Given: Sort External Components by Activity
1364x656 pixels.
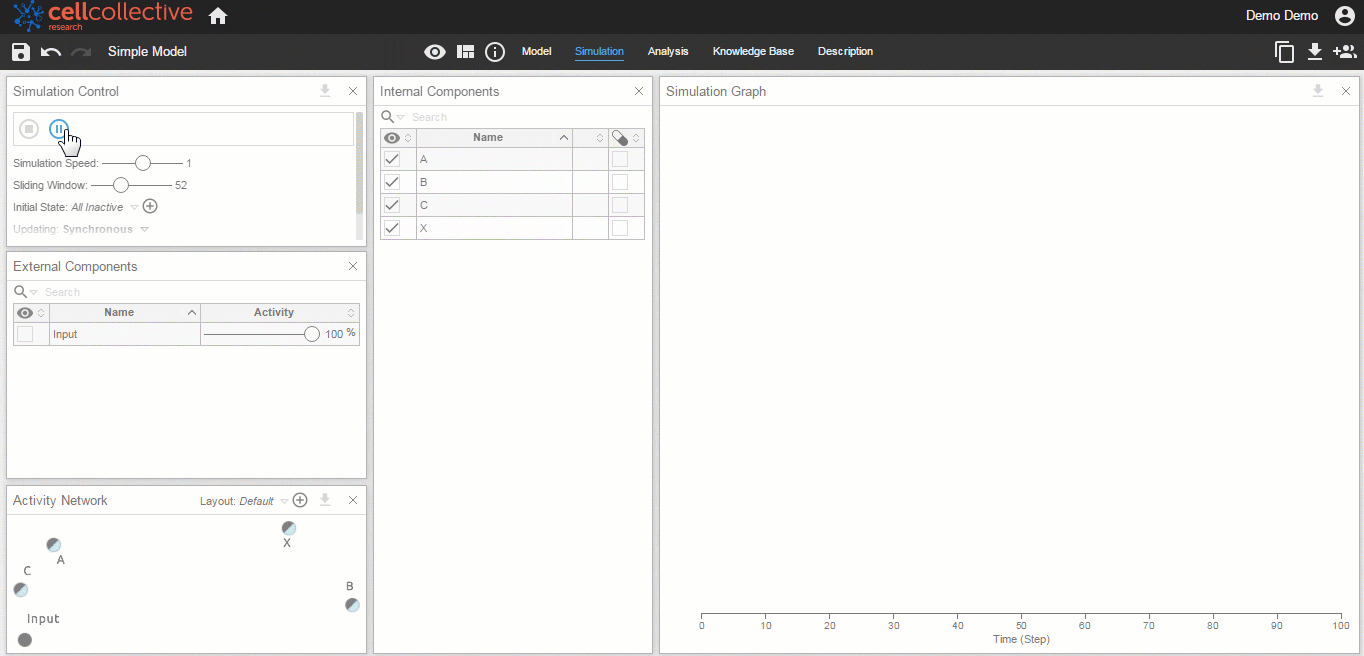Looking at the screenshot, I should [x=280, y=313].
